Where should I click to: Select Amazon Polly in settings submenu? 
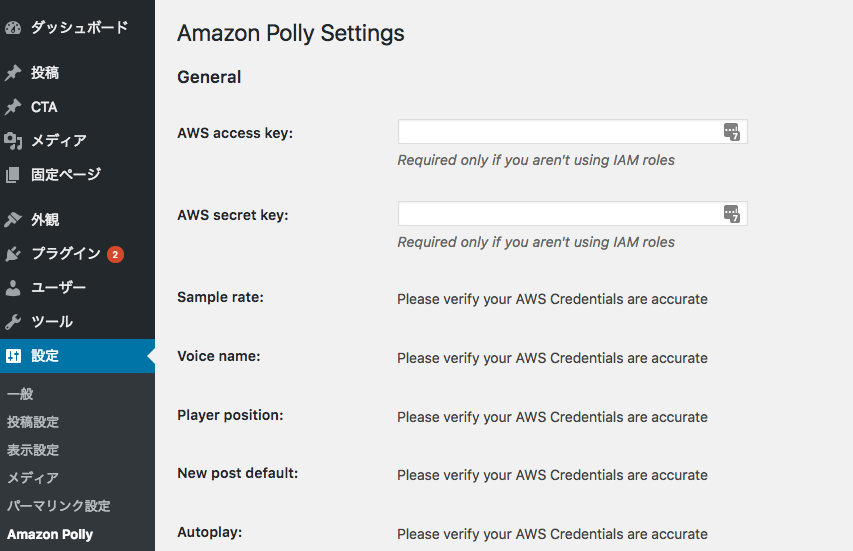(x=50, y=534)
